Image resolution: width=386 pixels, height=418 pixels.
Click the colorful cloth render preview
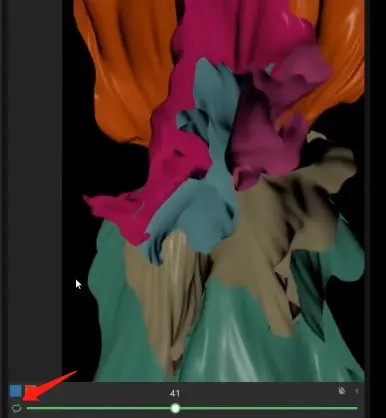tap(213, 191)
